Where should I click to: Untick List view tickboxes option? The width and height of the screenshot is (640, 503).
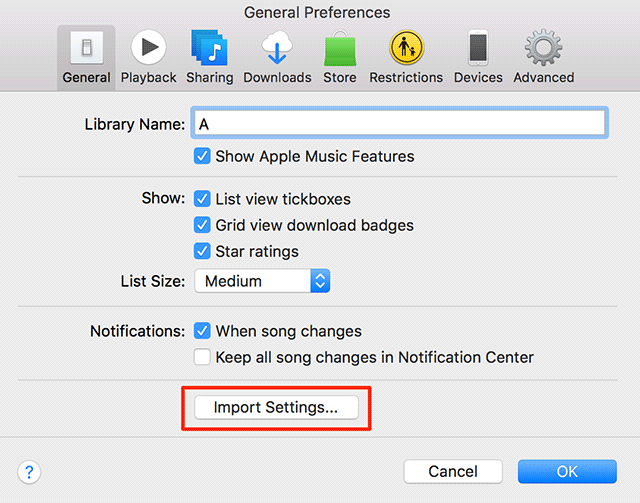[203, 199]
